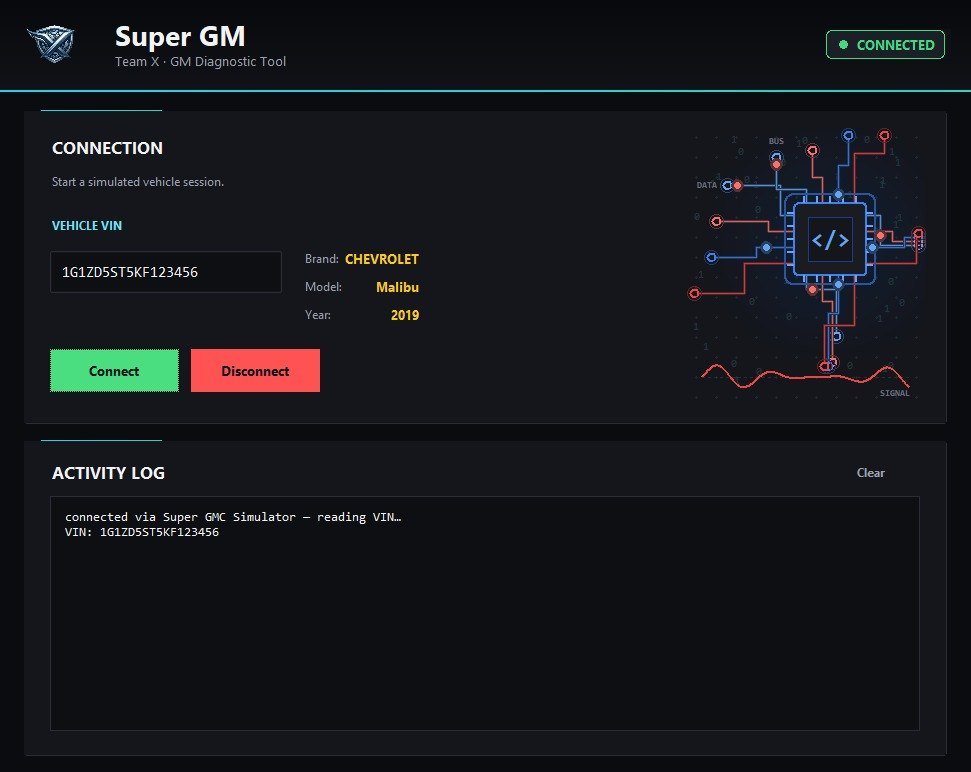Click 'Start a simulated vehicle session.' text
Image resolution: width=971 pixels, height=772 pixels.
coord(138,182)
